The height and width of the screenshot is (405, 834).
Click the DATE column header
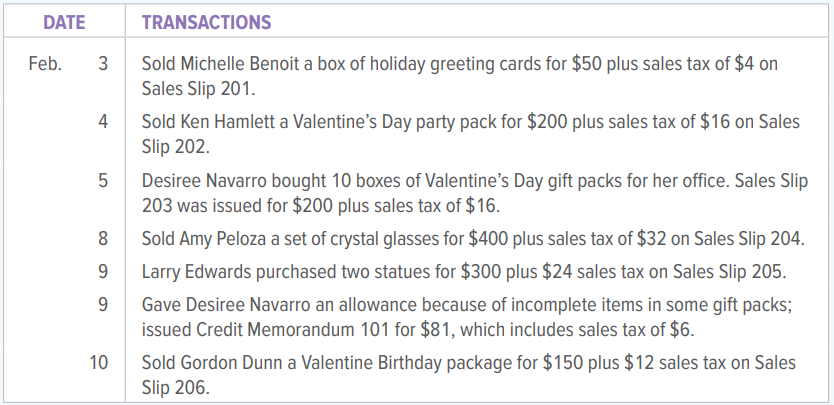64,22
